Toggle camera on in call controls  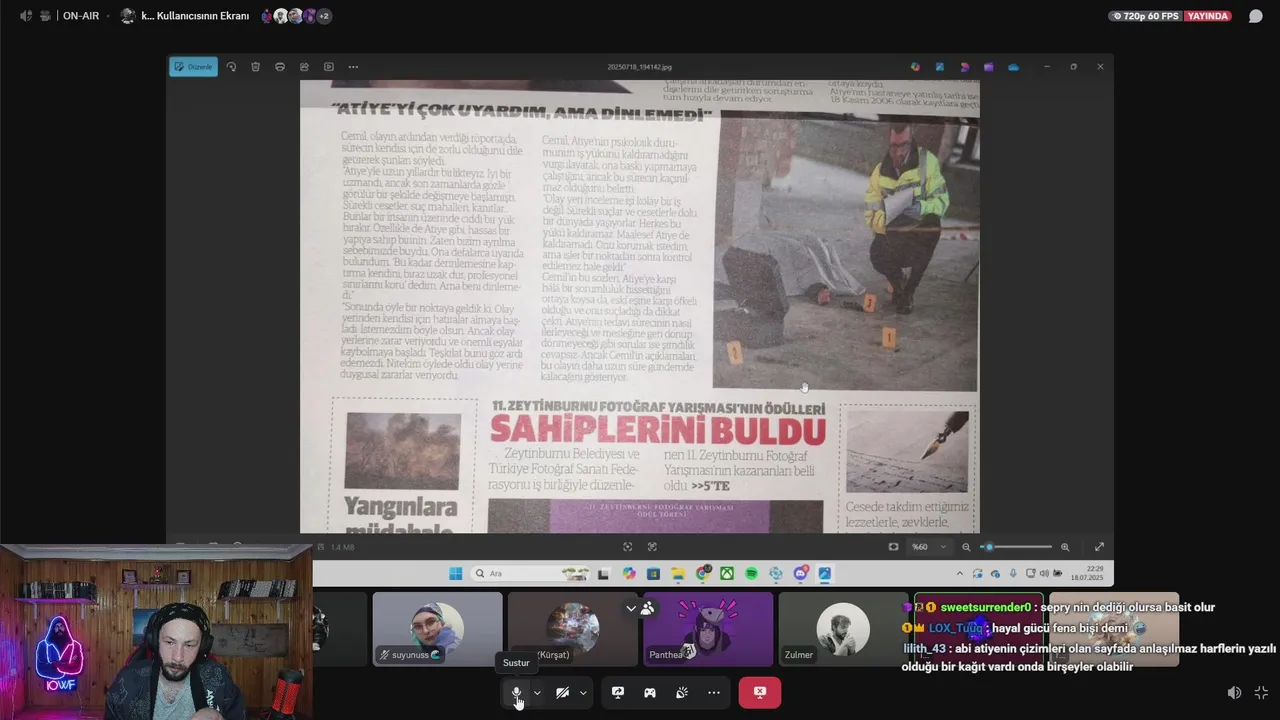pos(563,692)
